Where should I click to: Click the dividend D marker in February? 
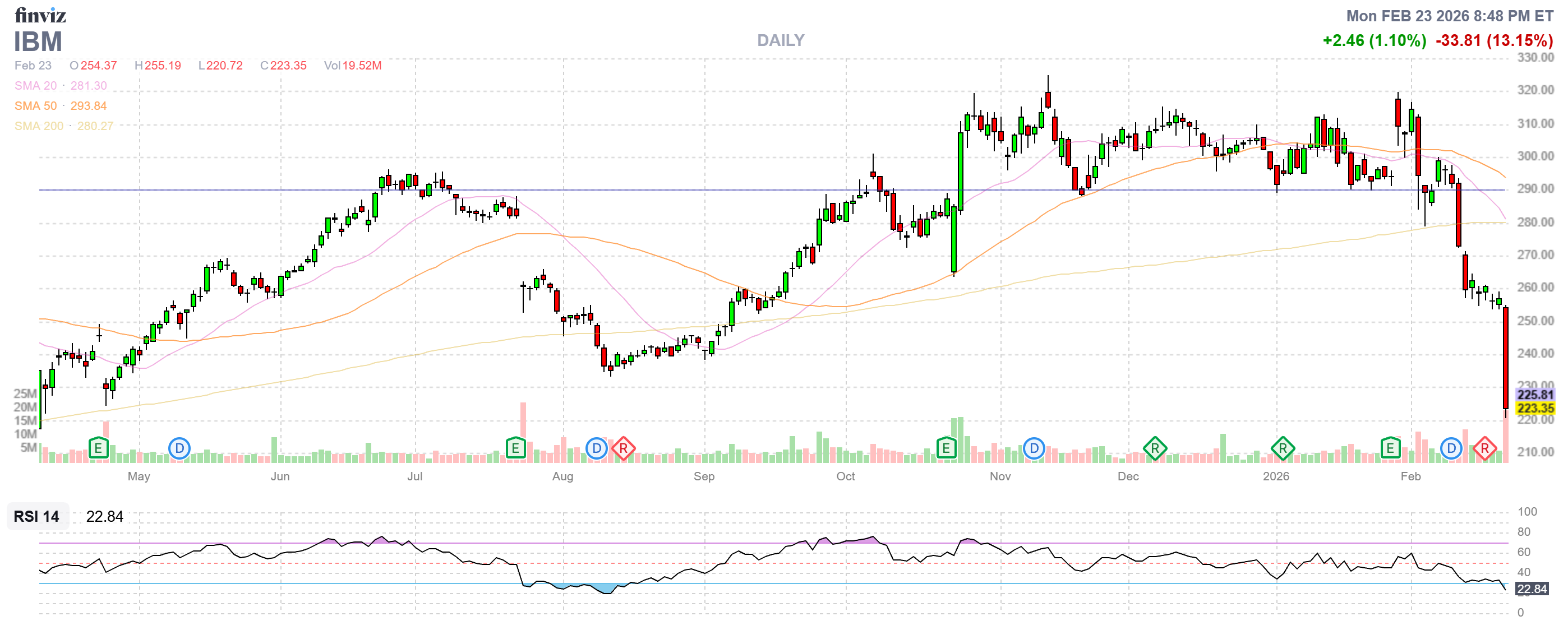click(1451, 449)
